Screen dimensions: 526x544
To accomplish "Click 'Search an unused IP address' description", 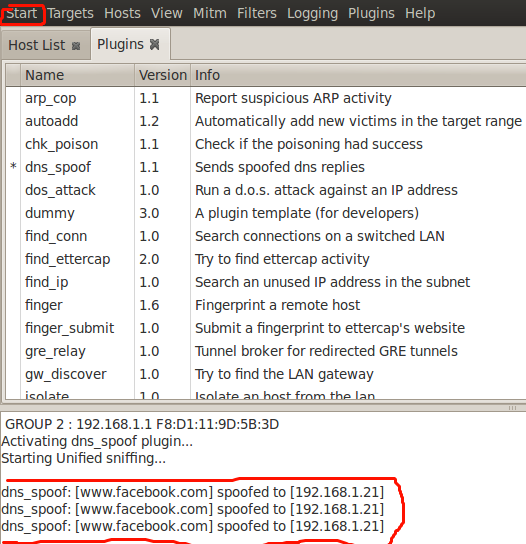I will [332, 282].
